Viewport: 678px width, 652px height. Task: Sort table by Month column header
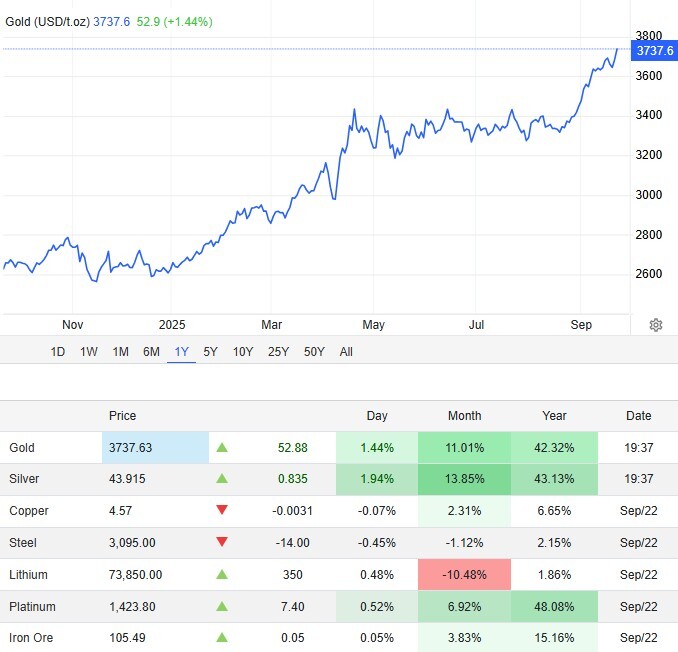464,416
